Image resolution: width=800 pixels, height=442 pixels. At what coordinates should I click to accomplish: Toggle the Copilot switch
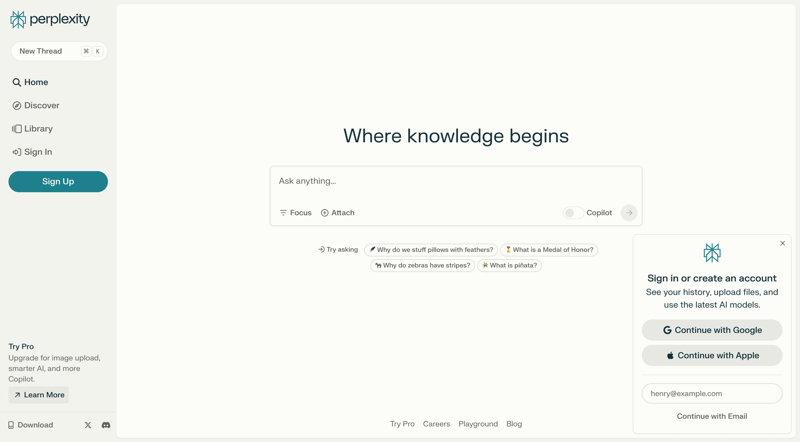573,213
